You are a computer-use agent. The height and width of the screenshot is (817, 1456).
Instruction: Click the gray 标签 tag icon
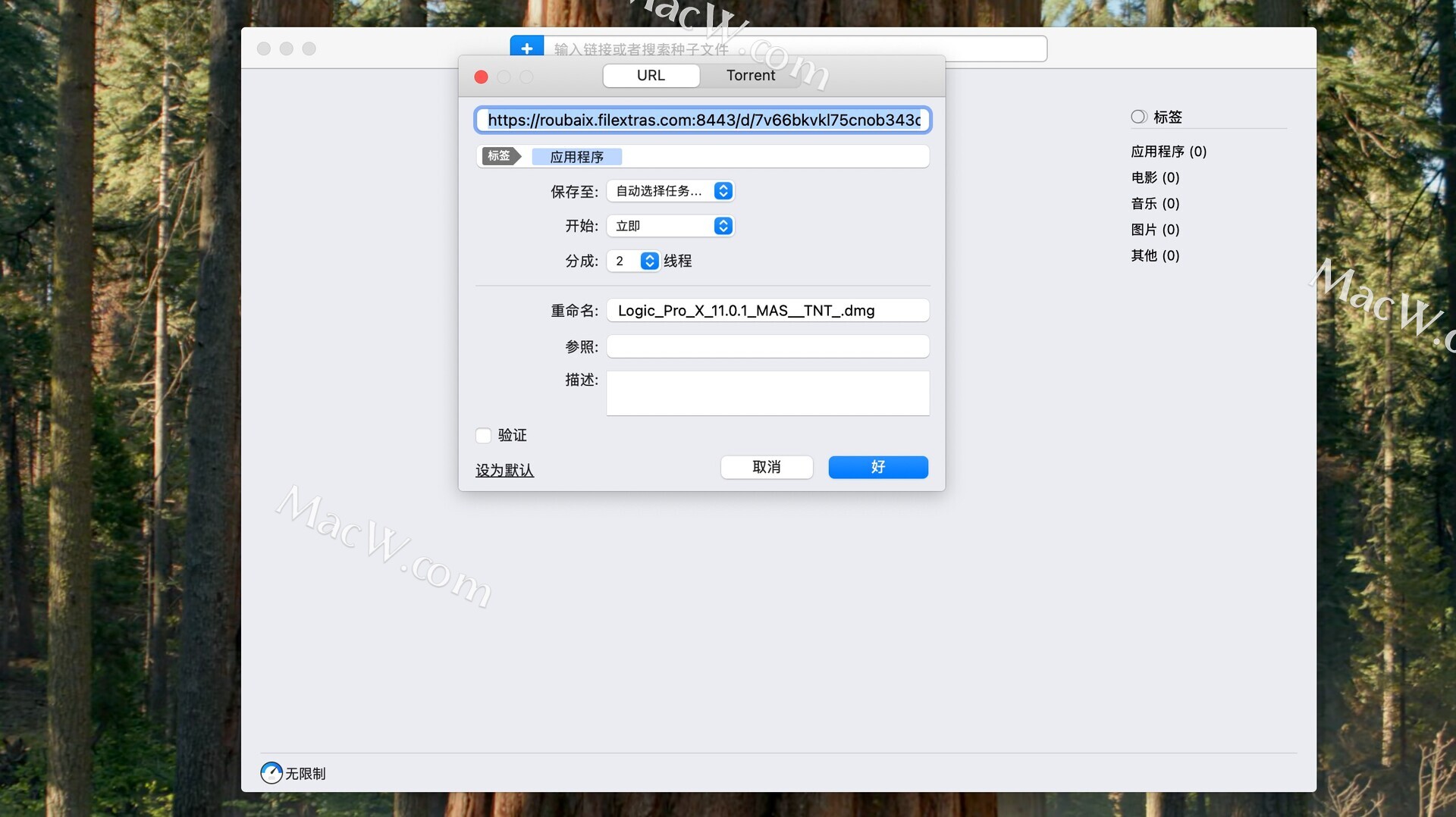[500, 156]
